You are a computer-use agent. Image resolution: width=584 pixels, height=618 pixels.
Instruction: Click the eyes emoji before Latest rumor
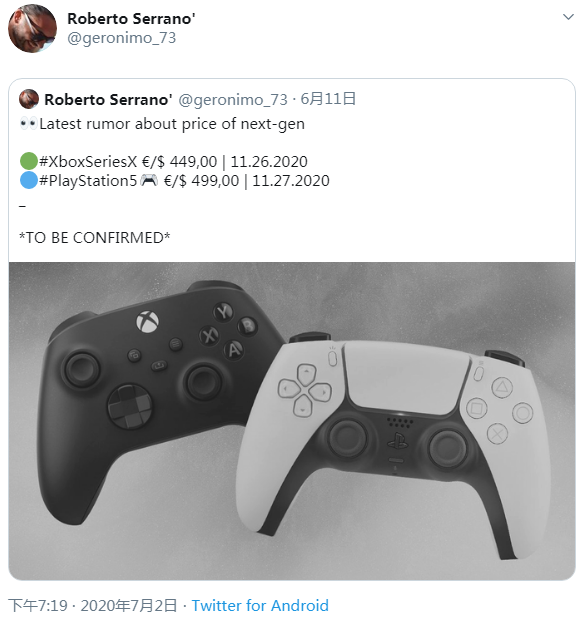[29, 124]
